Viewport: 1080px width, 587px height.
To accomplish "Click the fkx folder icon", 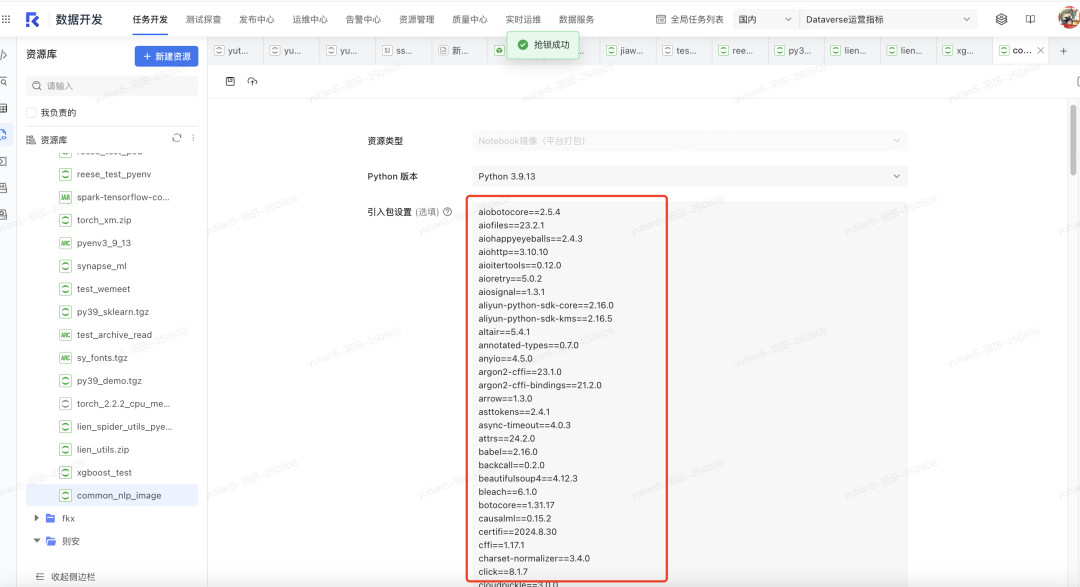I will coord(50,518).
